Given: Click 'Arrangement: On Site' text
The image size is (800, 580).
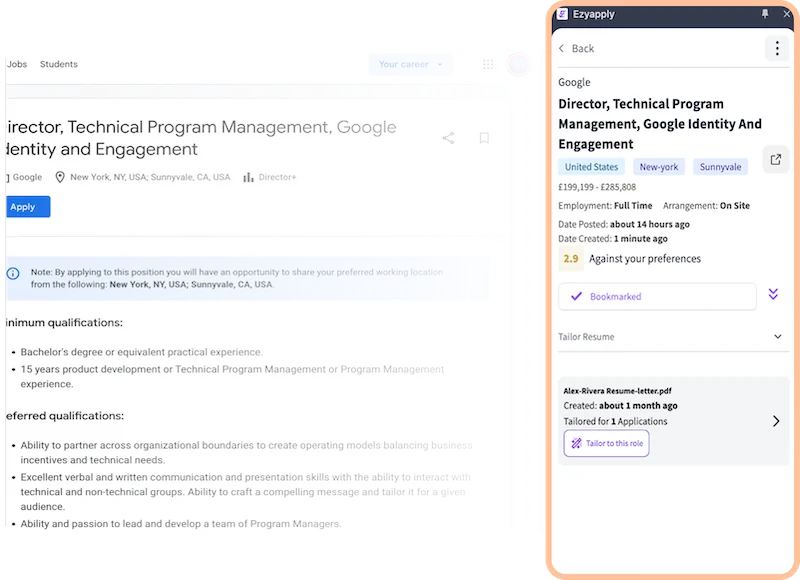Looking at the screenshot, I should [706, 206].
